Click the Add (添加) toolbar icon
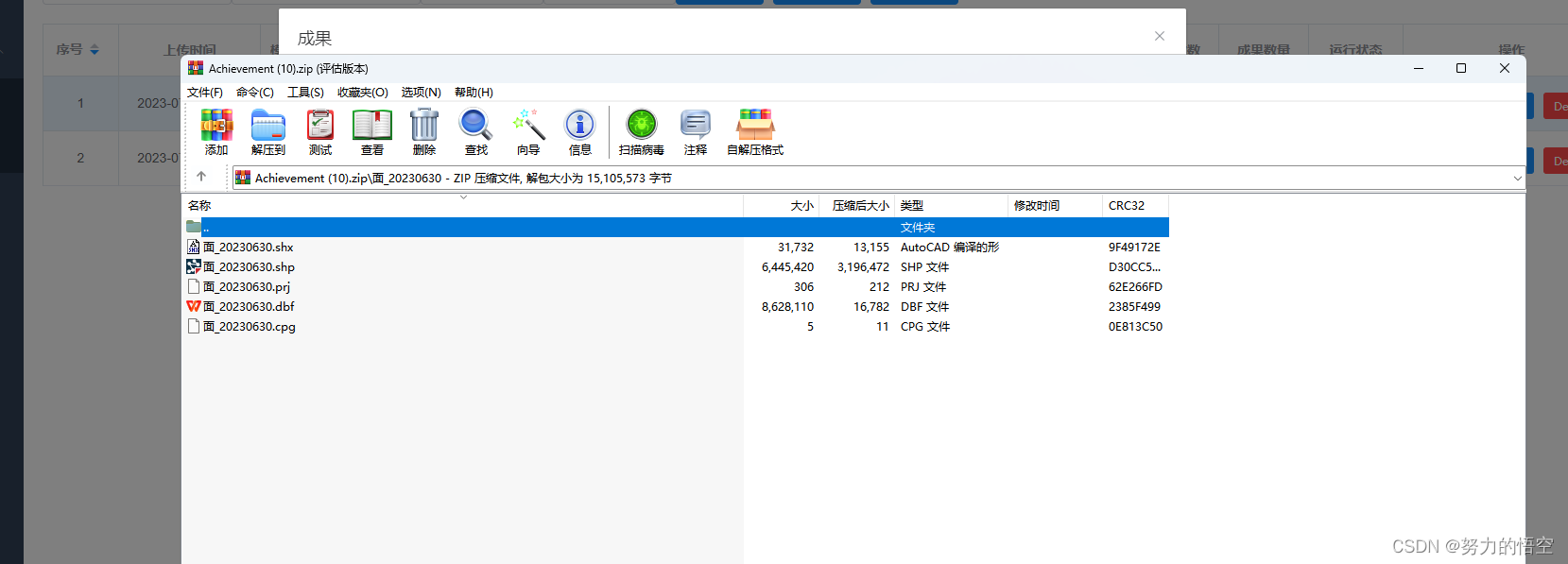 216,125
